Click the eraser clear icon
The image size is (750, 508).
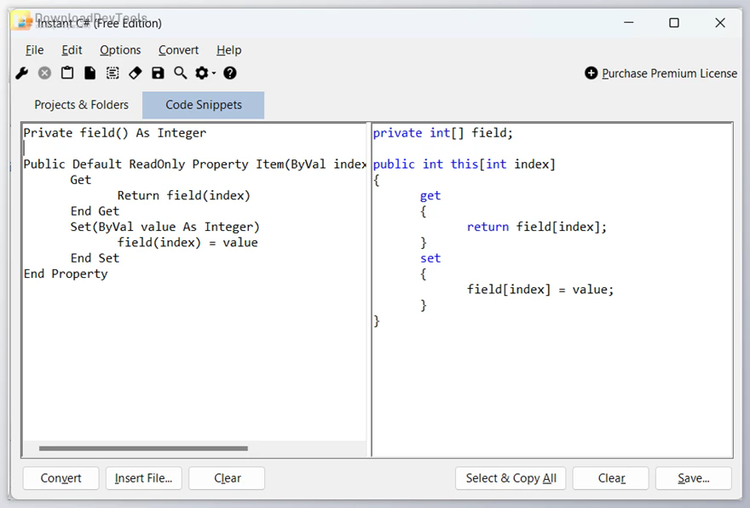(135, 73)
